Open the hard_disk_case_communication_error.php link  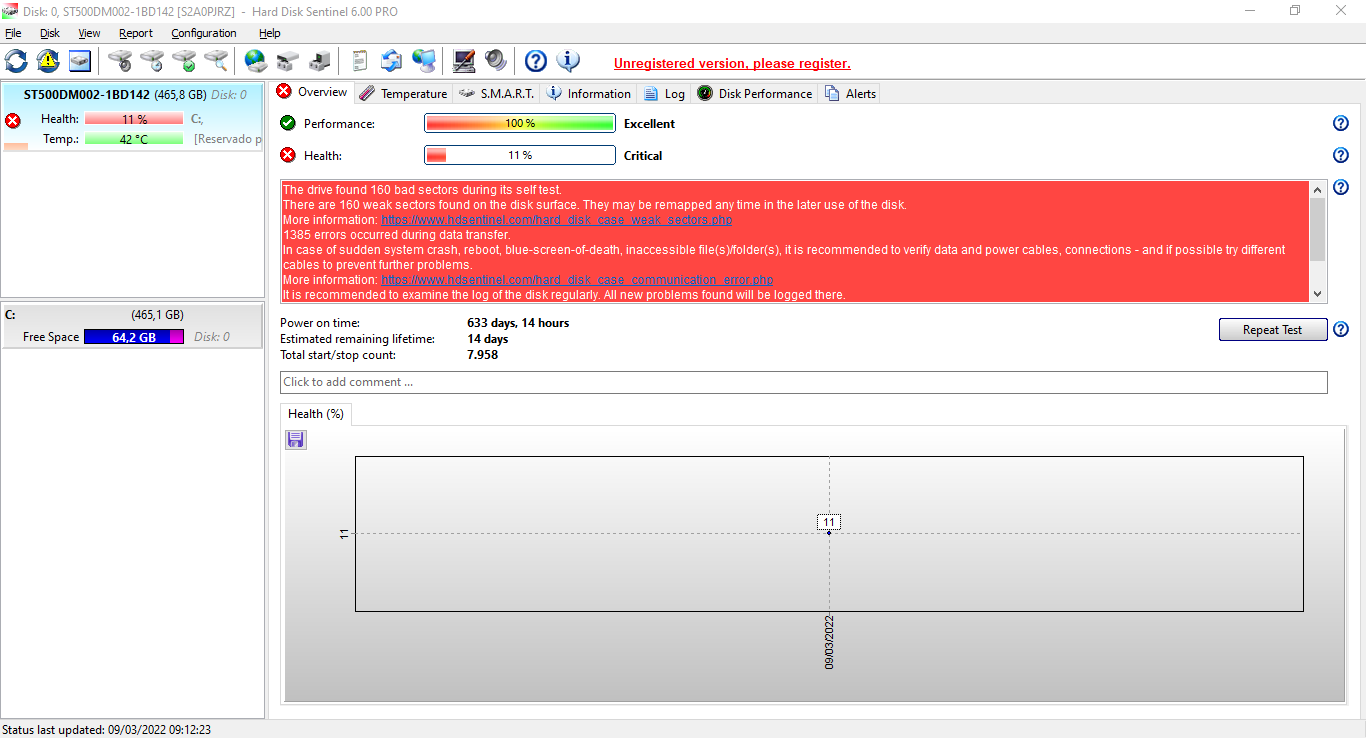[x=577, y=280]
